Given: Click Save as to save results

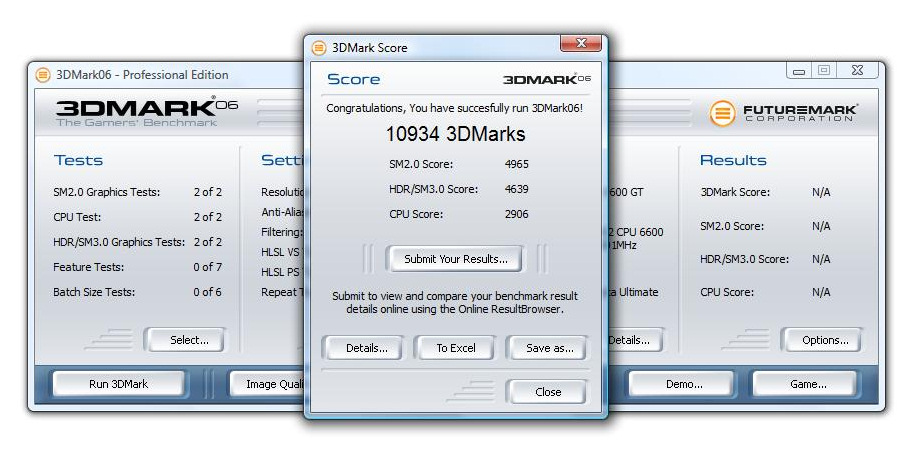Looking at the screenshot, I should [x=549, y=348].
